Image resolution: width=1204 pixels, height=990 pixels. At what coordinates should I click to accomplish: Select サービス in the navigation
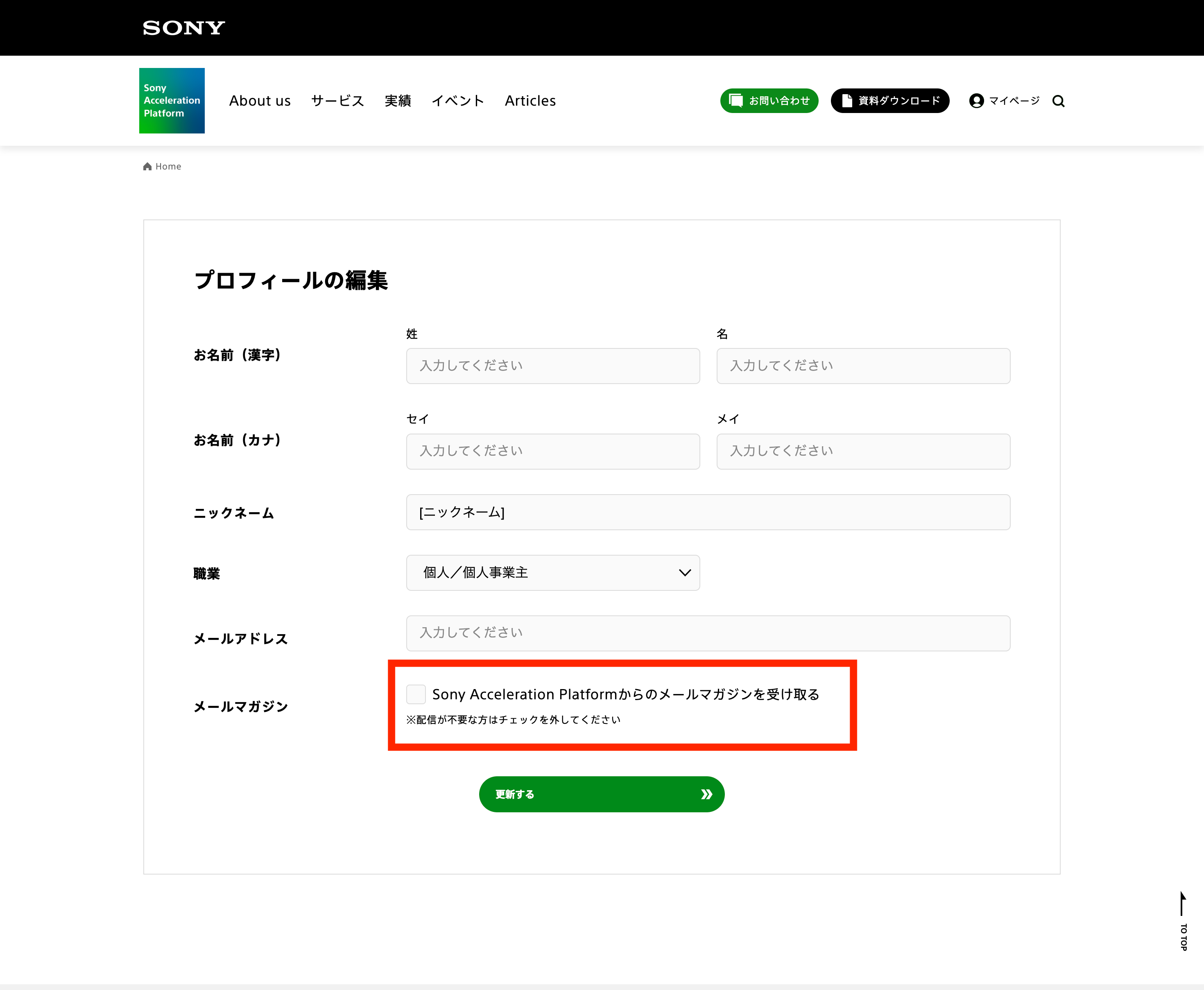[x=337, y=100]
